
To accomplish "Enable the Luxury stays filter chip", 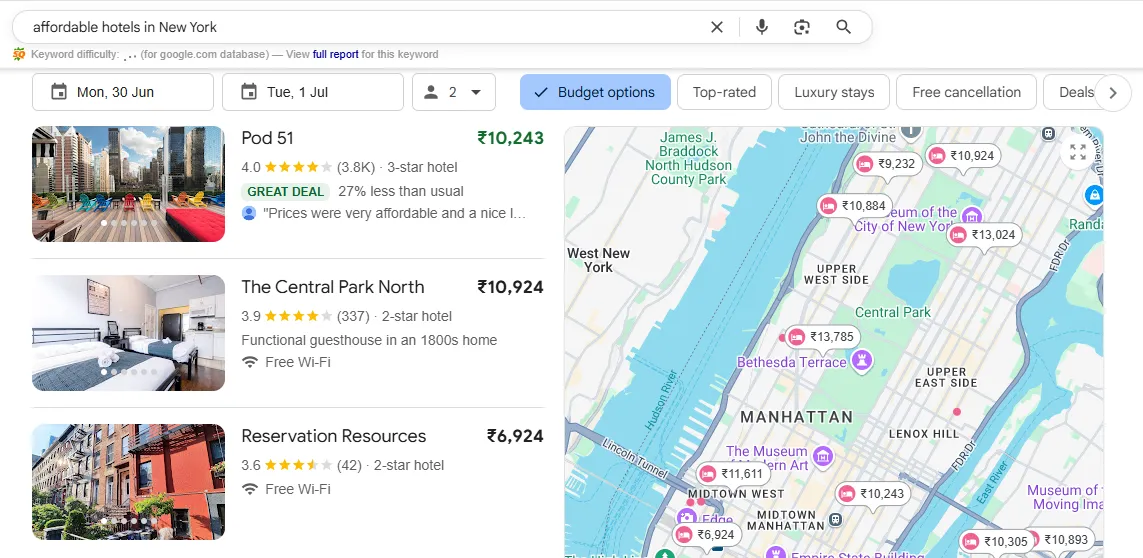I will (x=834, y=92).
